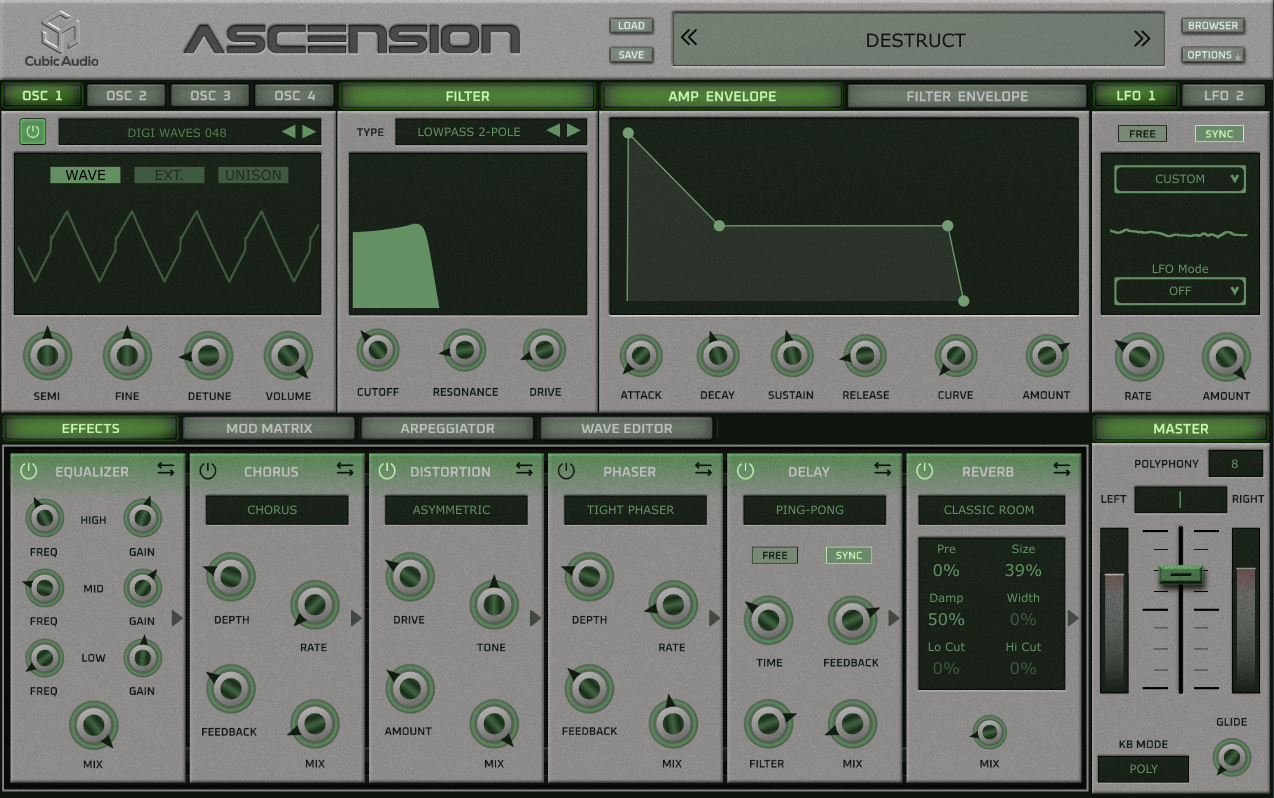
Task: Click the LEFT/RIGHT pan slider
Action: click(1180, 499)
